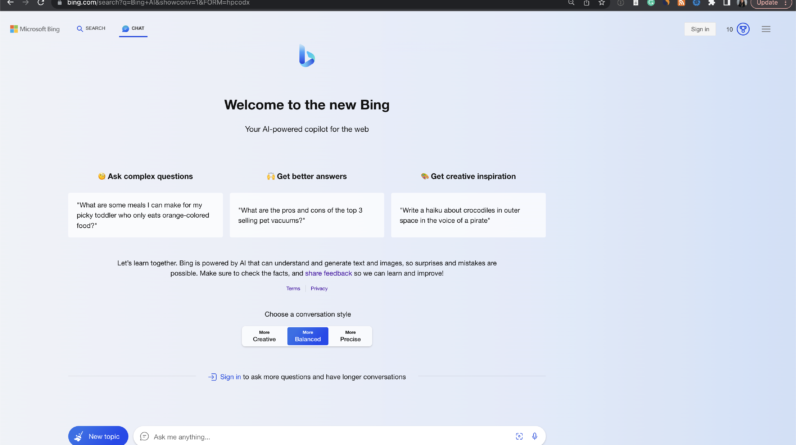Image resolution: width=796 pixels, height=445 pixels.
Task: Open visual search camera icon
Action: (519, 436)
